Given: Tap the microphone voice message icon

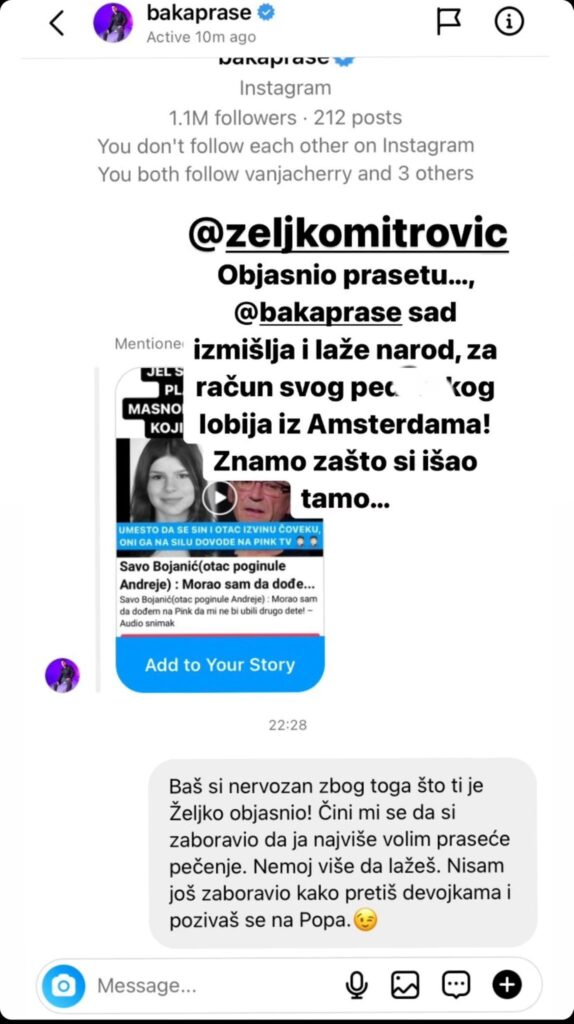Looking at the screenshot, I should tap(357, 985).
